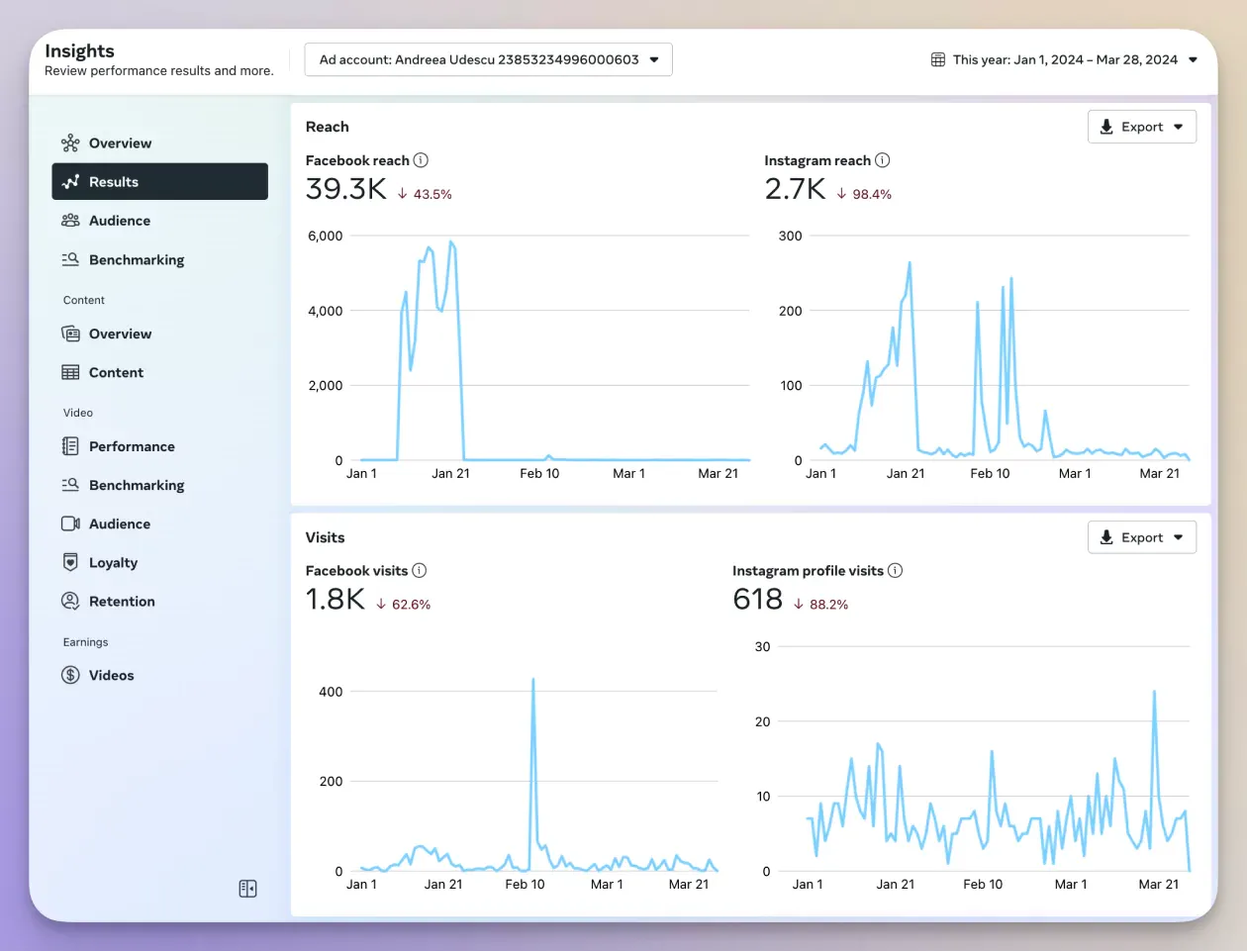Open the date range dropdown arrow

[1193, 59]
